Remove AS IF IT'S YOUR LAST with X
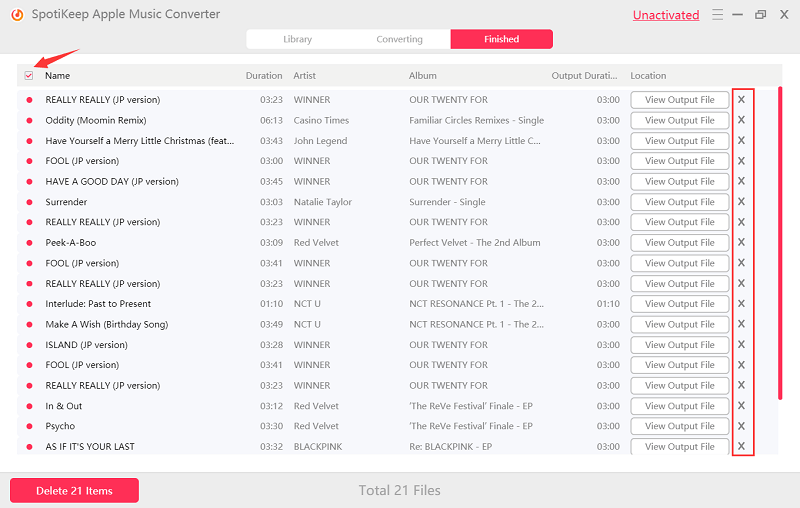 (x=741, y=446)
